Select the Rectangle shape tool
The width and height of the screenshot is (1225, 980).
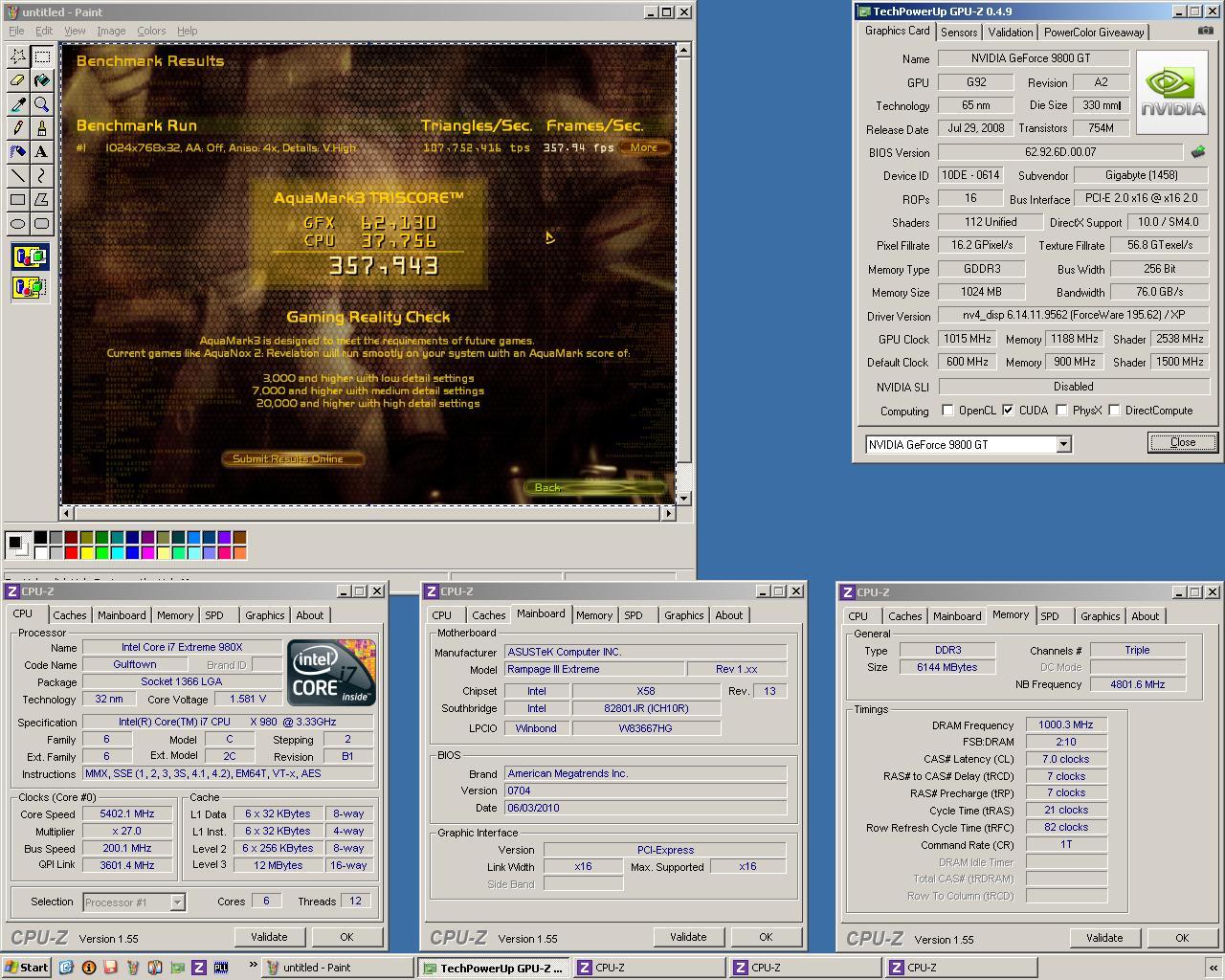[x=18, y=199]
